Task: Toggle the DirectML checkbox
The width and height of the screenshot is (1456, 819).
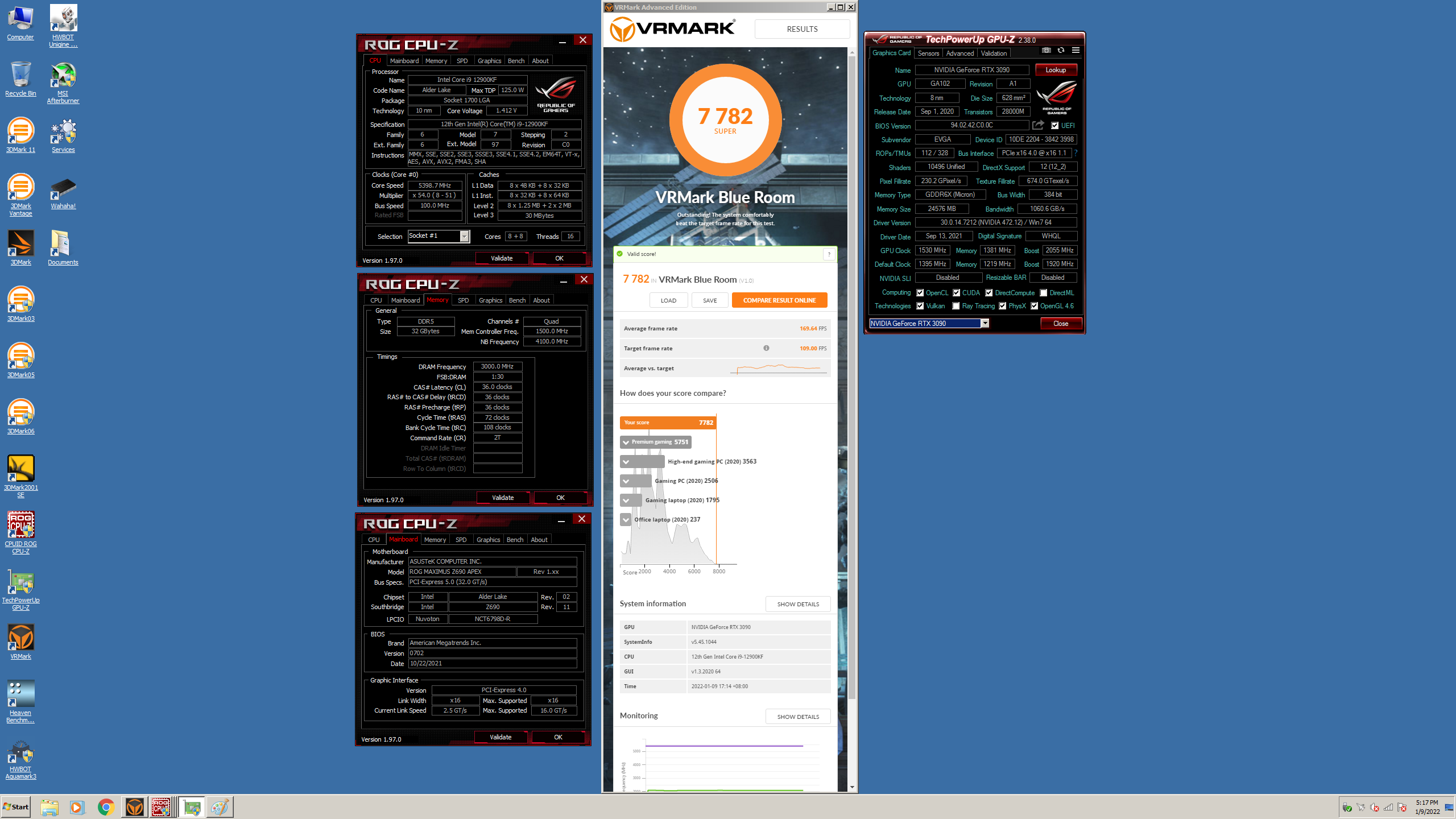Action: (x=1043, y=293)
